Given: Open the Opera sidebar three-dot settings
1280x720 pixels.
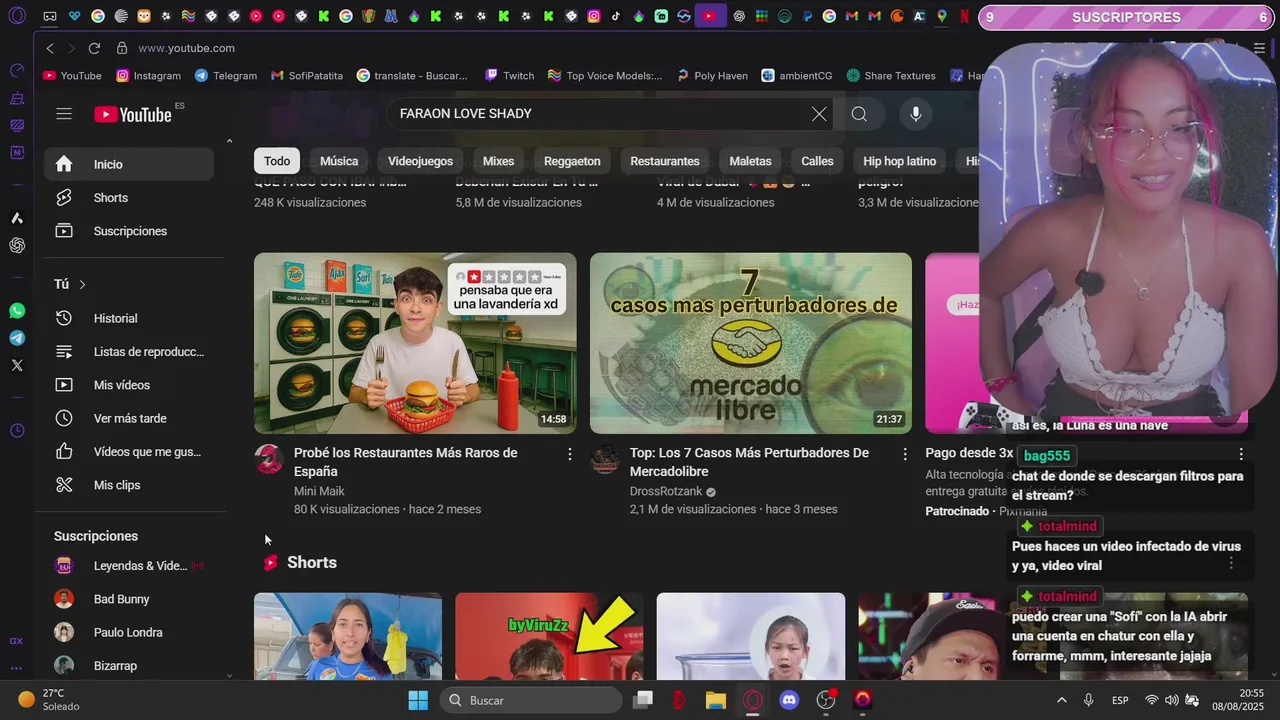Looking at the screenshot, I should click(17, 668).
